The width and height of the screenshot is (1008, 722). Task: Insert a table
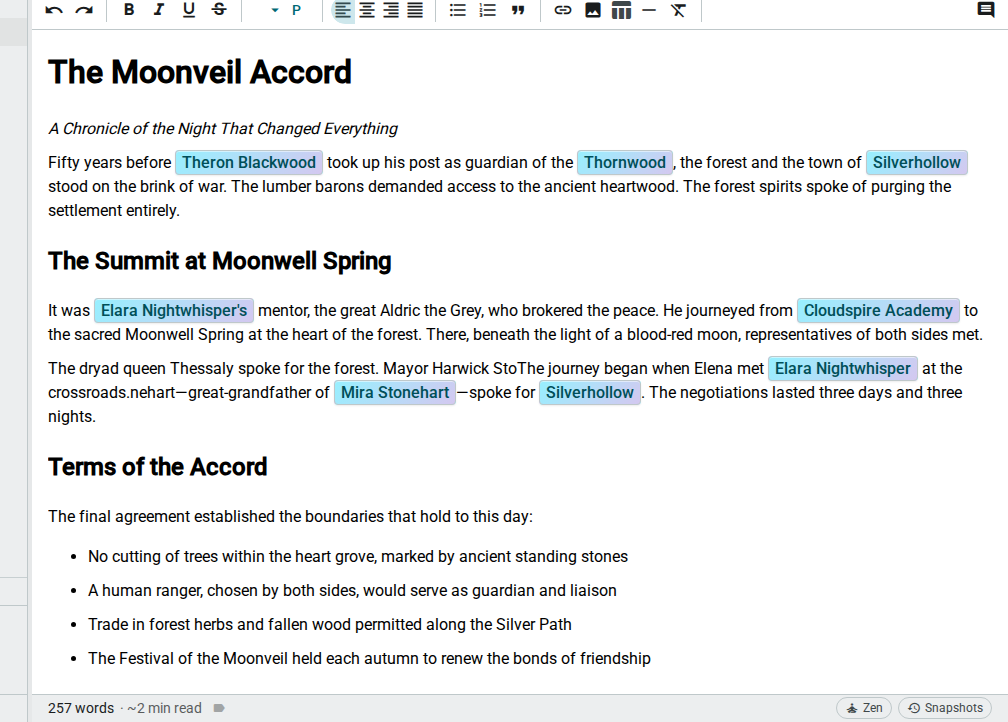[621, 10]
